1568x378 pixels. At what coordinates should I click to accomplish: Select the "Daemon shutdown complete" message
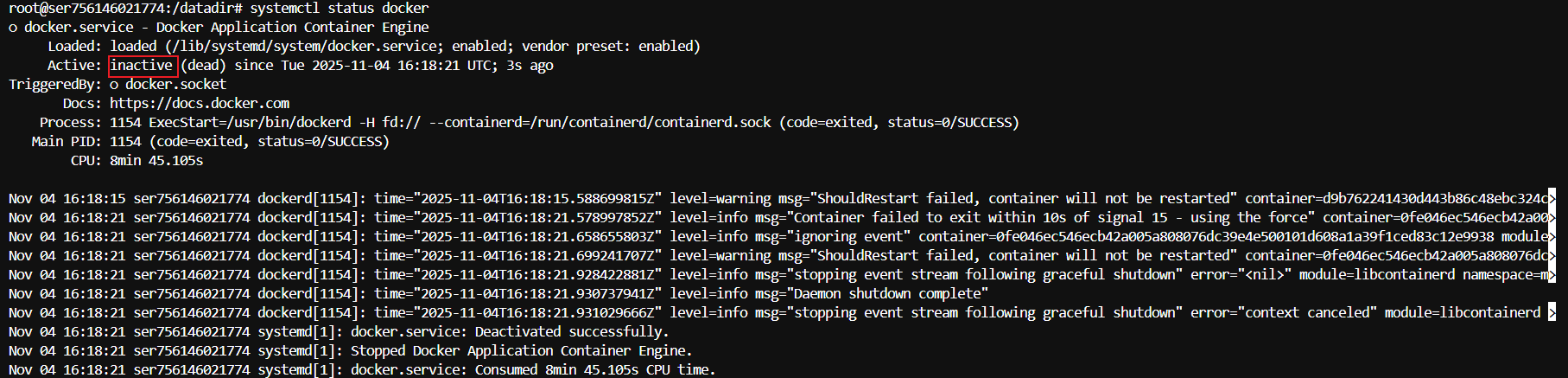[x=891, y=294]
